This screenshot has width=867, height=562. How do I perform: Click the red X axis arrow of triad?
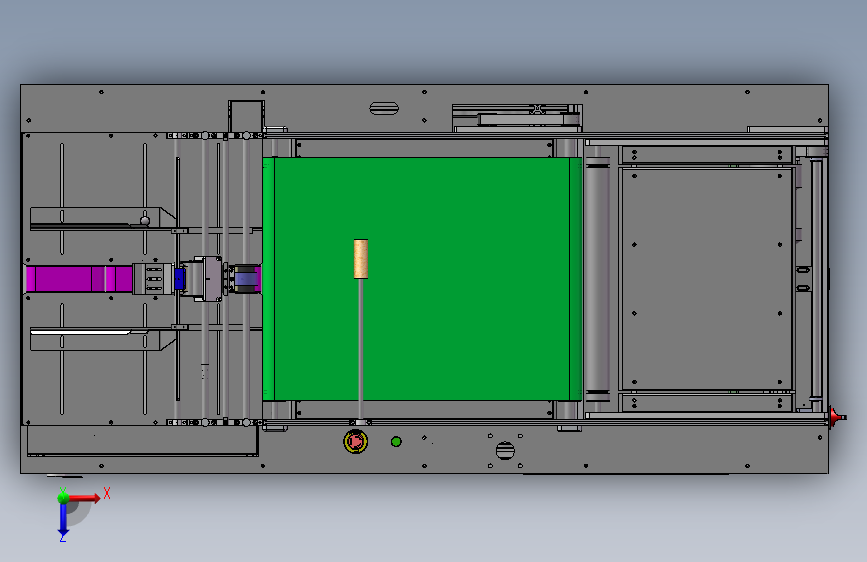[x=84, y=498]
